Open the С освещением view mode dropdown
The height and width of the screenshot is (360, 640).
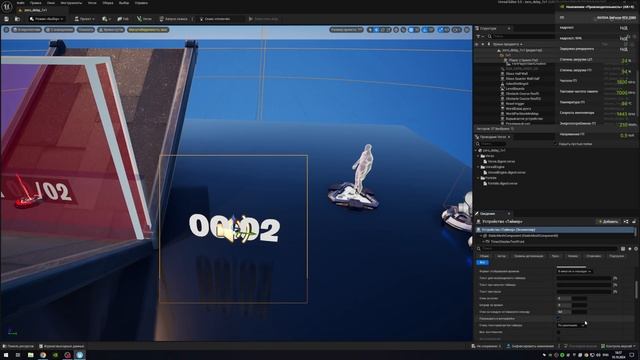60,30
